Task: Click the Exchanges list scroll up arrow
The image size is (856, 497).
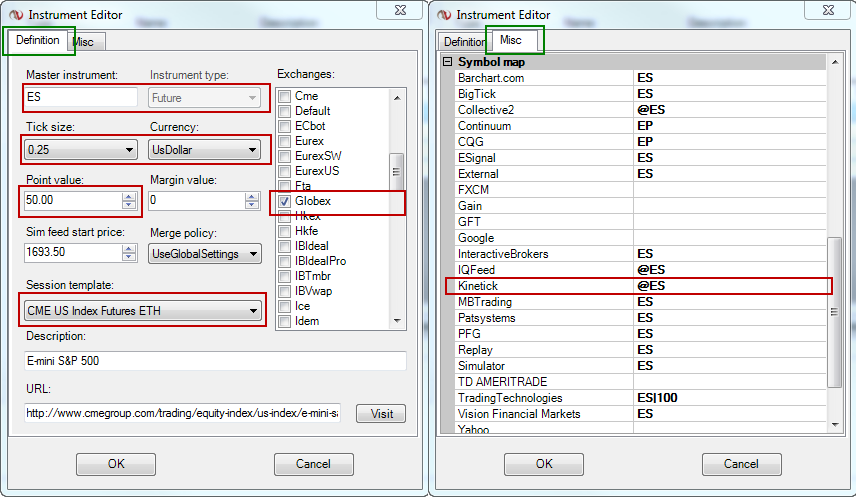Action: click(x=397, y=98)
